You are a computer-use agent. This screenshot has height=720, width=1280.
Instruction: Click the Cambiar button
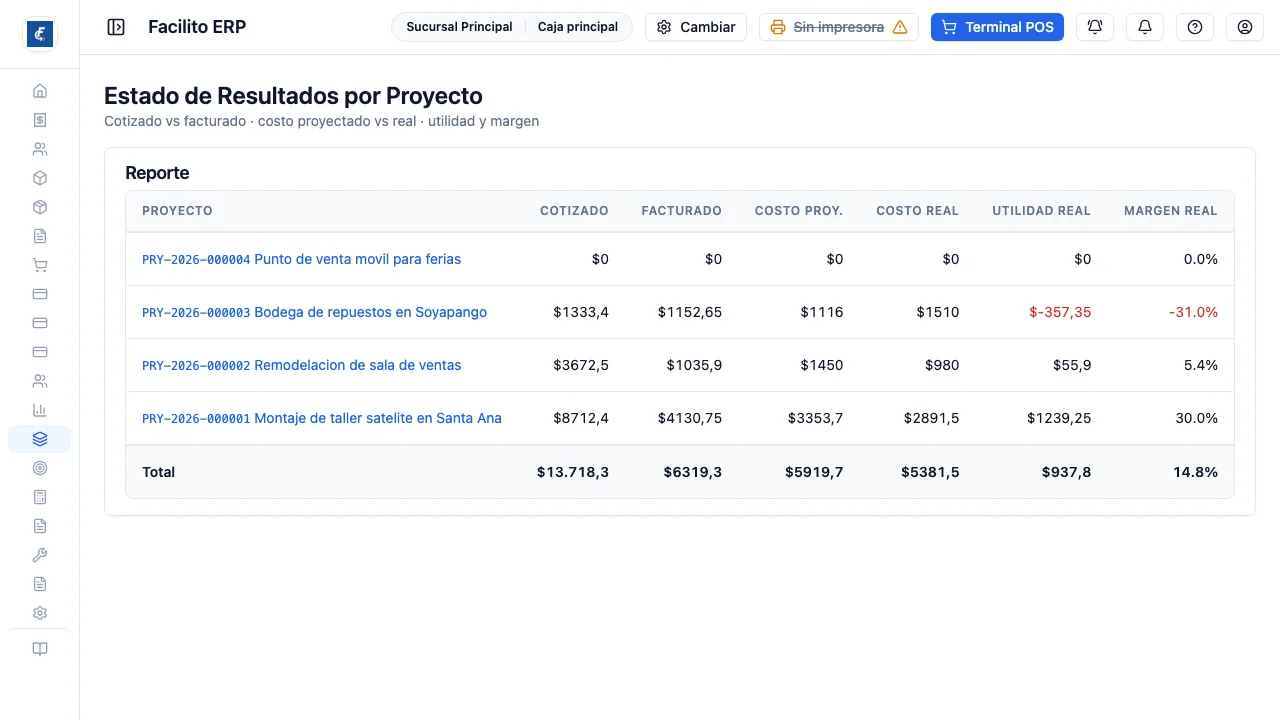pyautogui.click(x=696, y=27)
